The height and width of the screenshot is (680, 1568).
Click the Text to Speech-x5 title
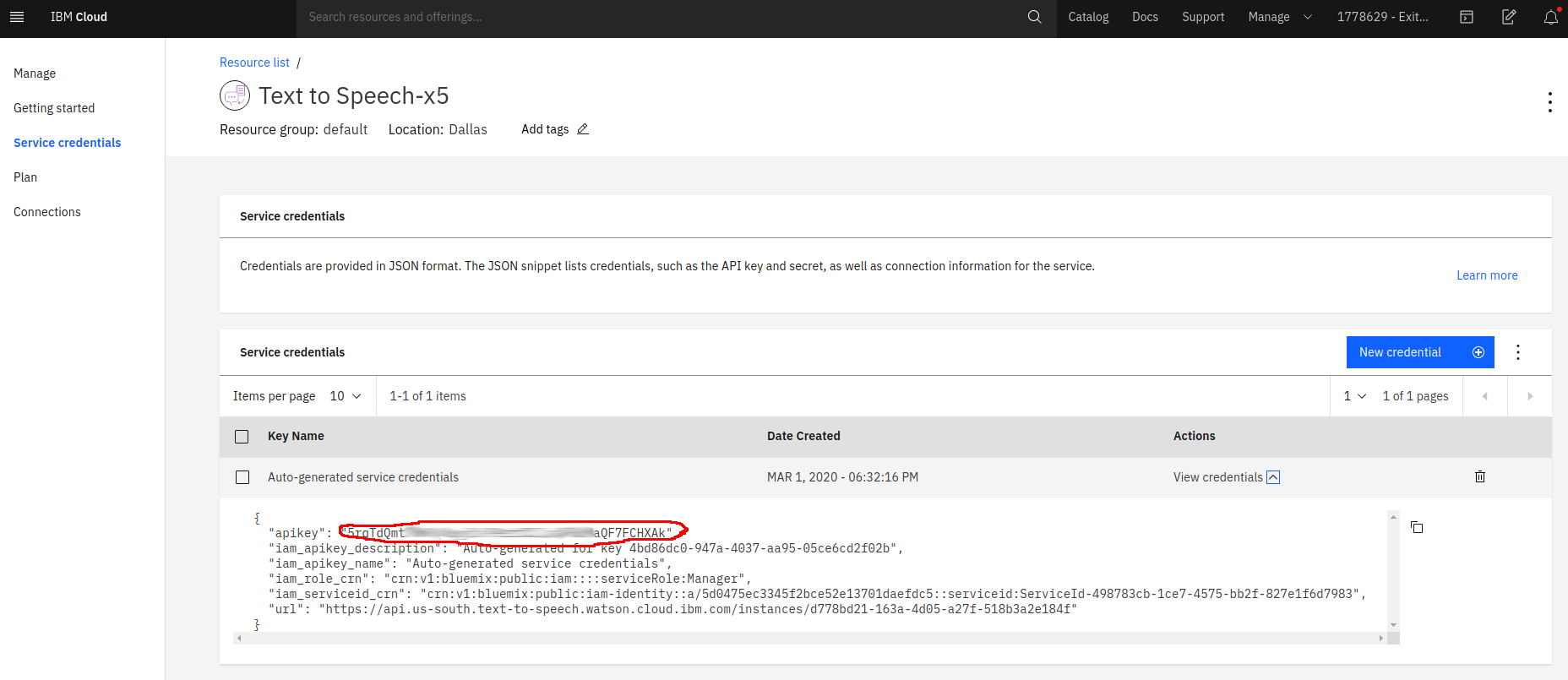point(354,95)
